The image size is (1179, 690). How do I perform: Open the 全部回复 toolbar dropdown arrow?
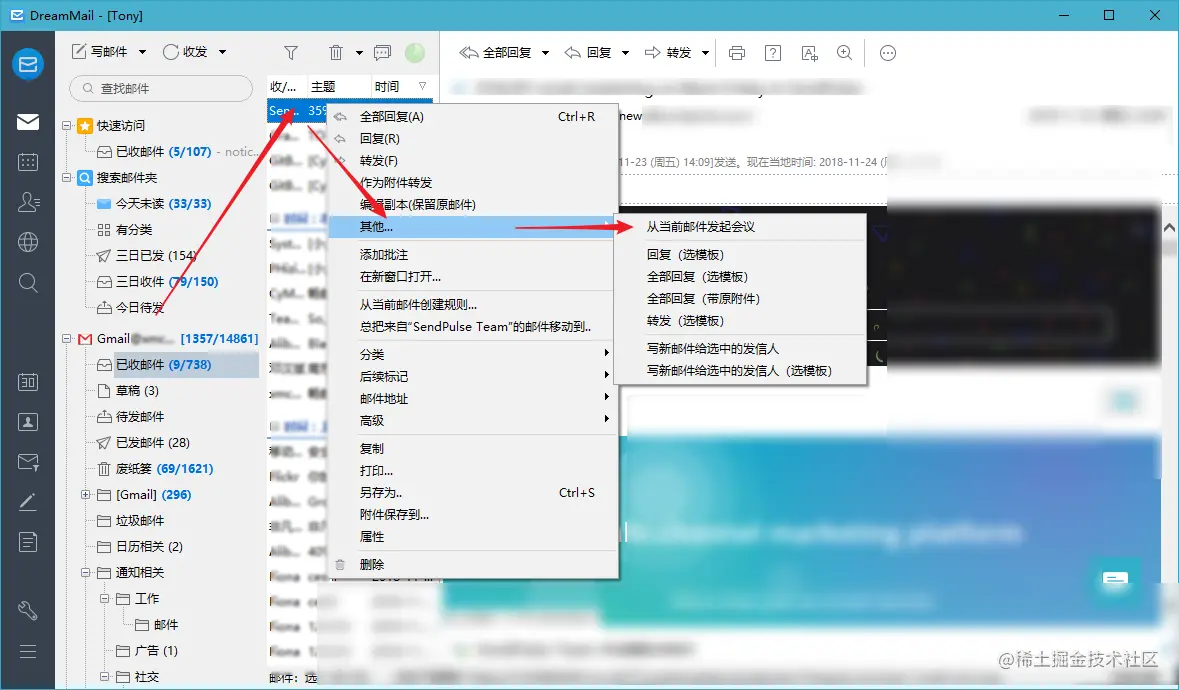(x=546, y=53)
